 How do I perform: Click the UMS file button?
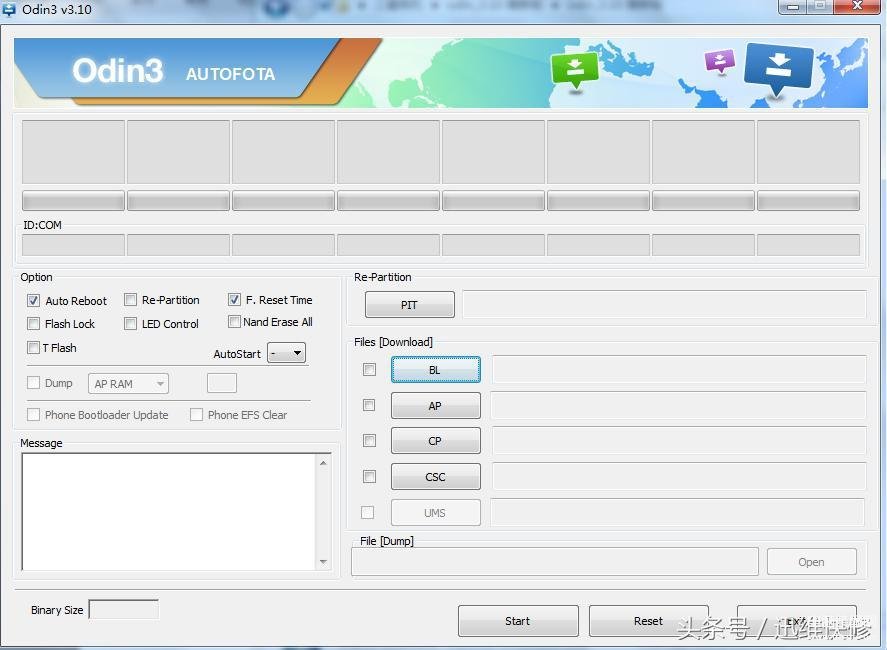436,513
